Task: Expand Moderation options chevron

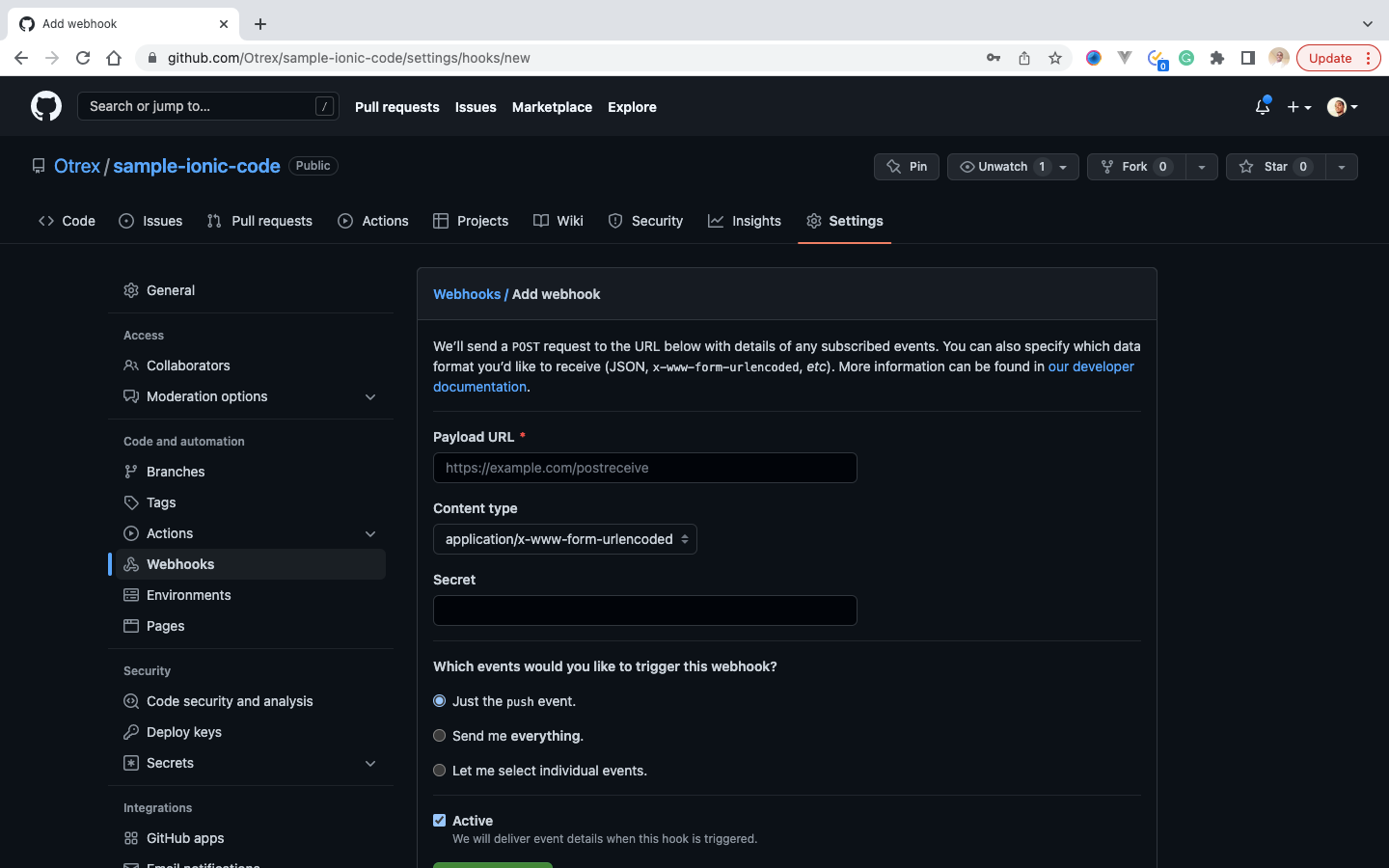Action: [370, 396]
